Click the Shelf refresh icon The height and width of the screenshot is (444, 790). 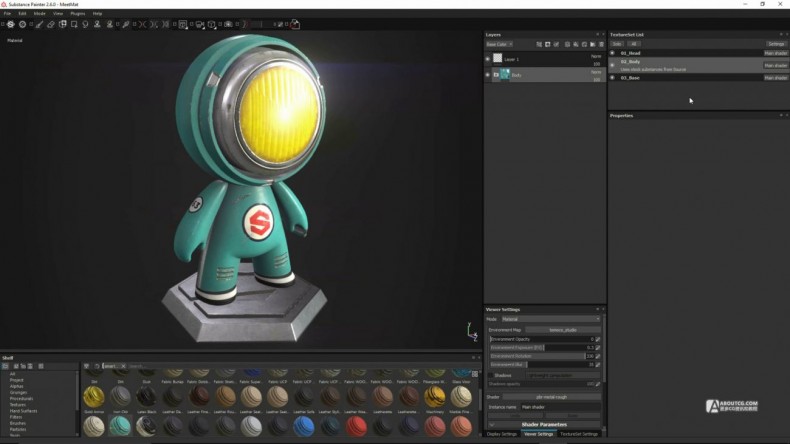click(97, 366)
